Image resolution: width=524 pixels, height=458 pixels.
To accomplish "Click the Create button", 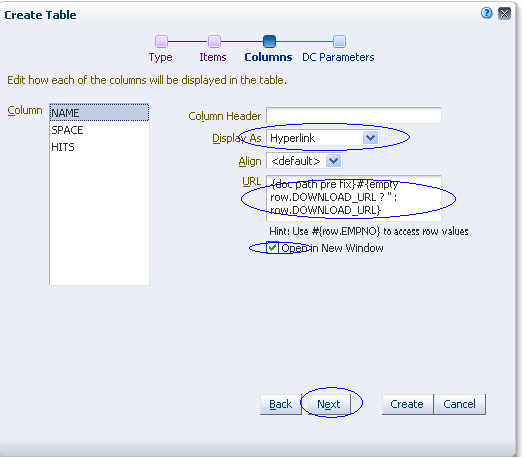I will 407,404.
